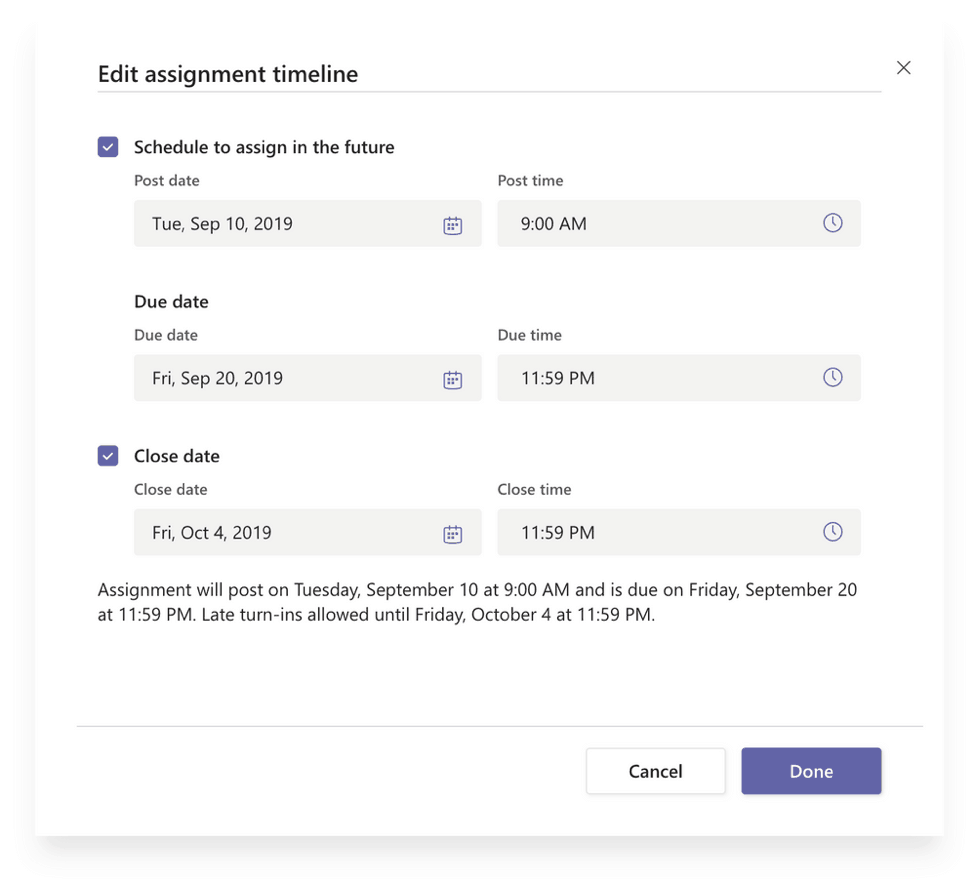Click the assignment summary text paragraph
This screenshot has height=881, width=974.
477,602
